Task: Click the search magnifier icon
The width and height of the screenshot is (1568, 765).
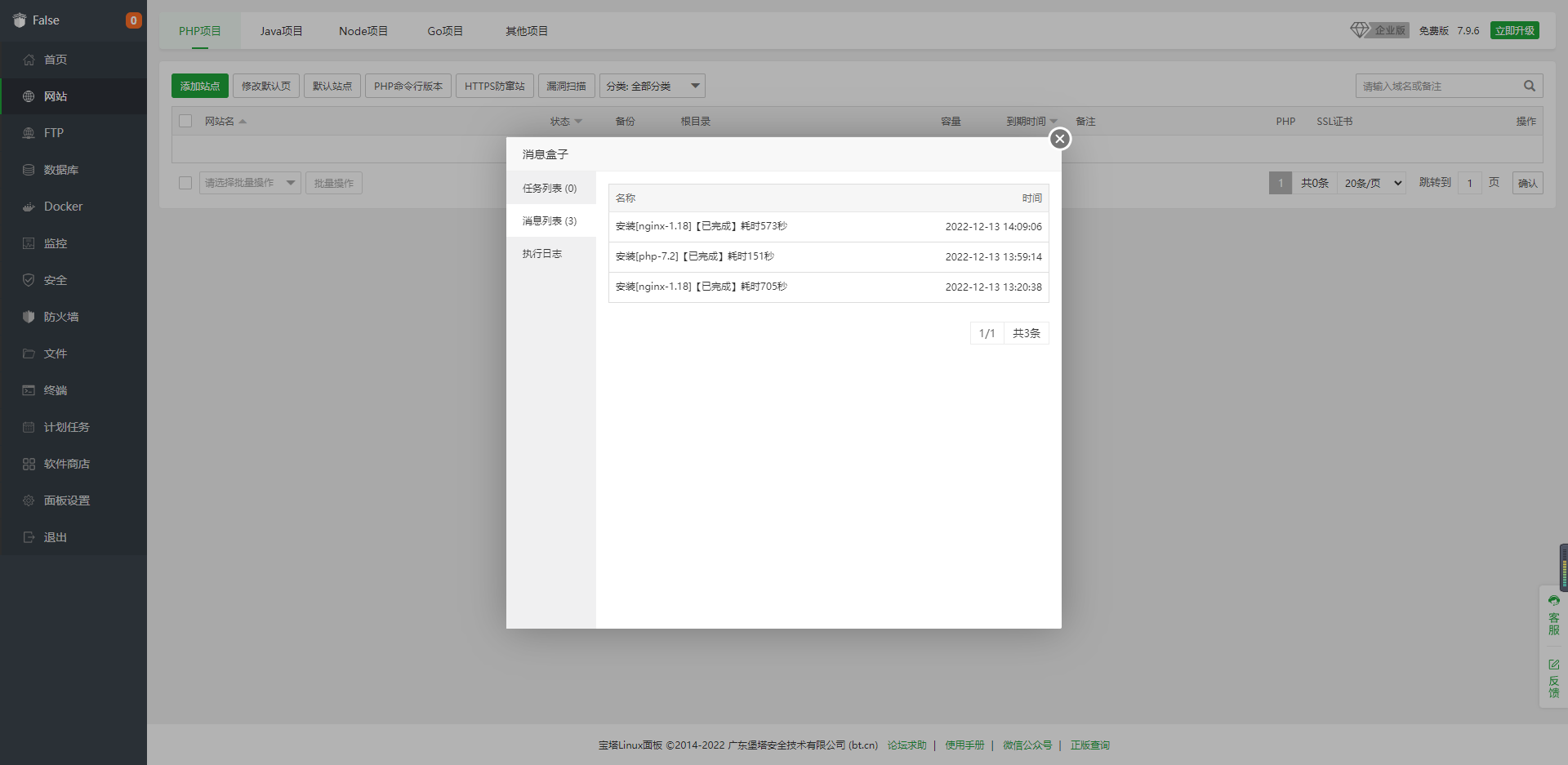Action: pyautogui.click(x=1530, y=86)
